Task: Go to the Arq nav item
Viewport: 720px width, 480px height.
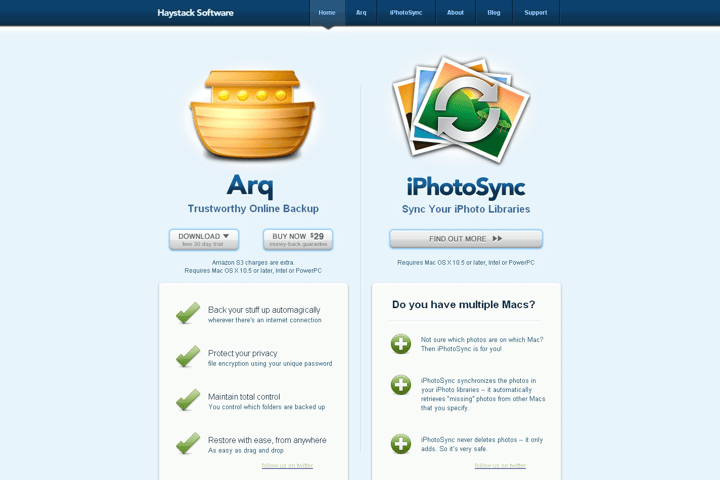Action: pyautogui.click(x=361, y=13)
